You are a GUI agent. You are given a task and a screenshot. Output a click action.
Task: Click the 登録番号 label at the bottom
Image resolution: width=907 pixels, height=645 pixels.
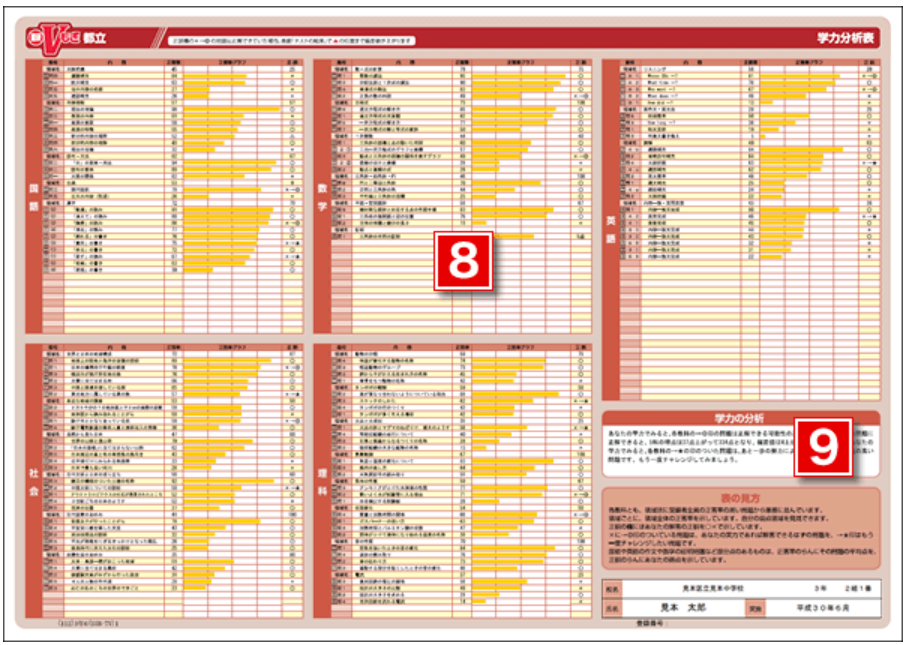650,623
